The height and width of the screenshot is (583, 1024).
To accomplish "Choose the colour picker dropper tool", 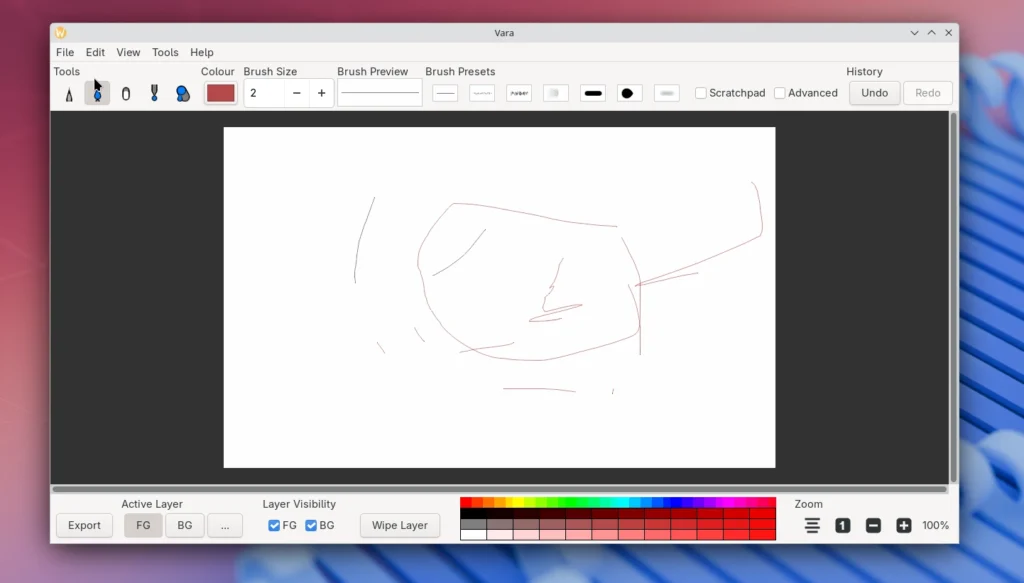I will [154, 93].
